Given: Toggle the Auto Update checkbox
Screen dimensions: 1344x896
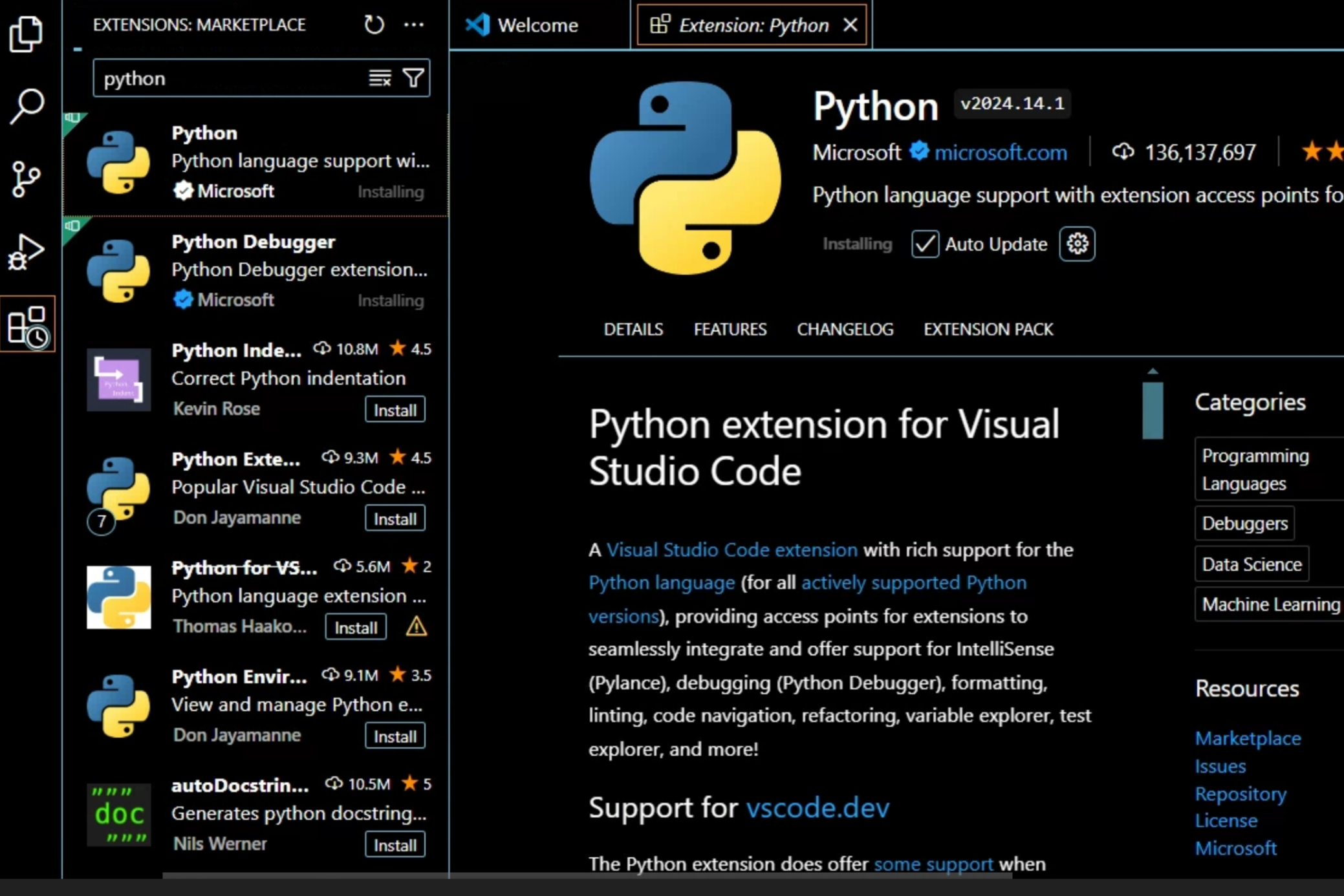Looking at the screenshot, I should click(925, 244).
